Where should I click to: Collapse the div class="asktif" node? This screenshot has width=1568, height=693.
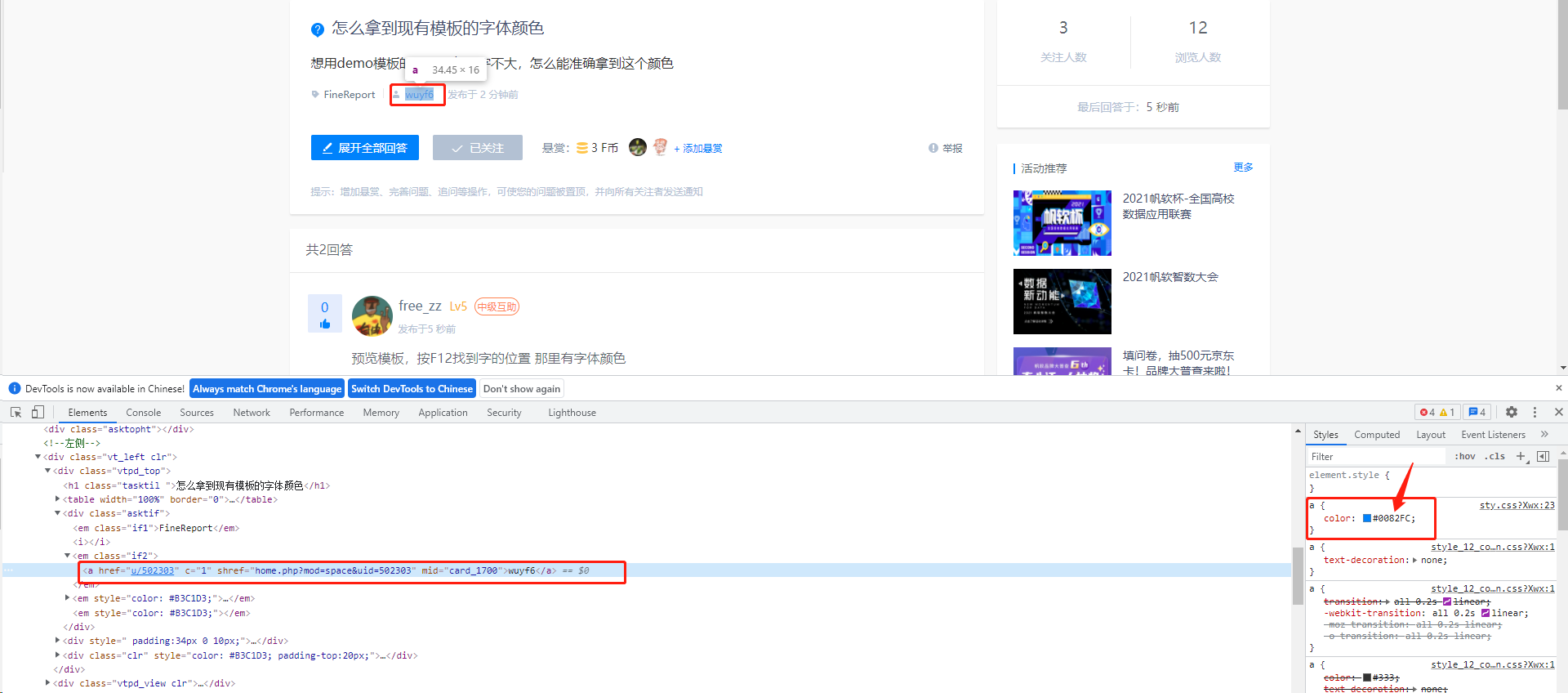pos(57,513)
